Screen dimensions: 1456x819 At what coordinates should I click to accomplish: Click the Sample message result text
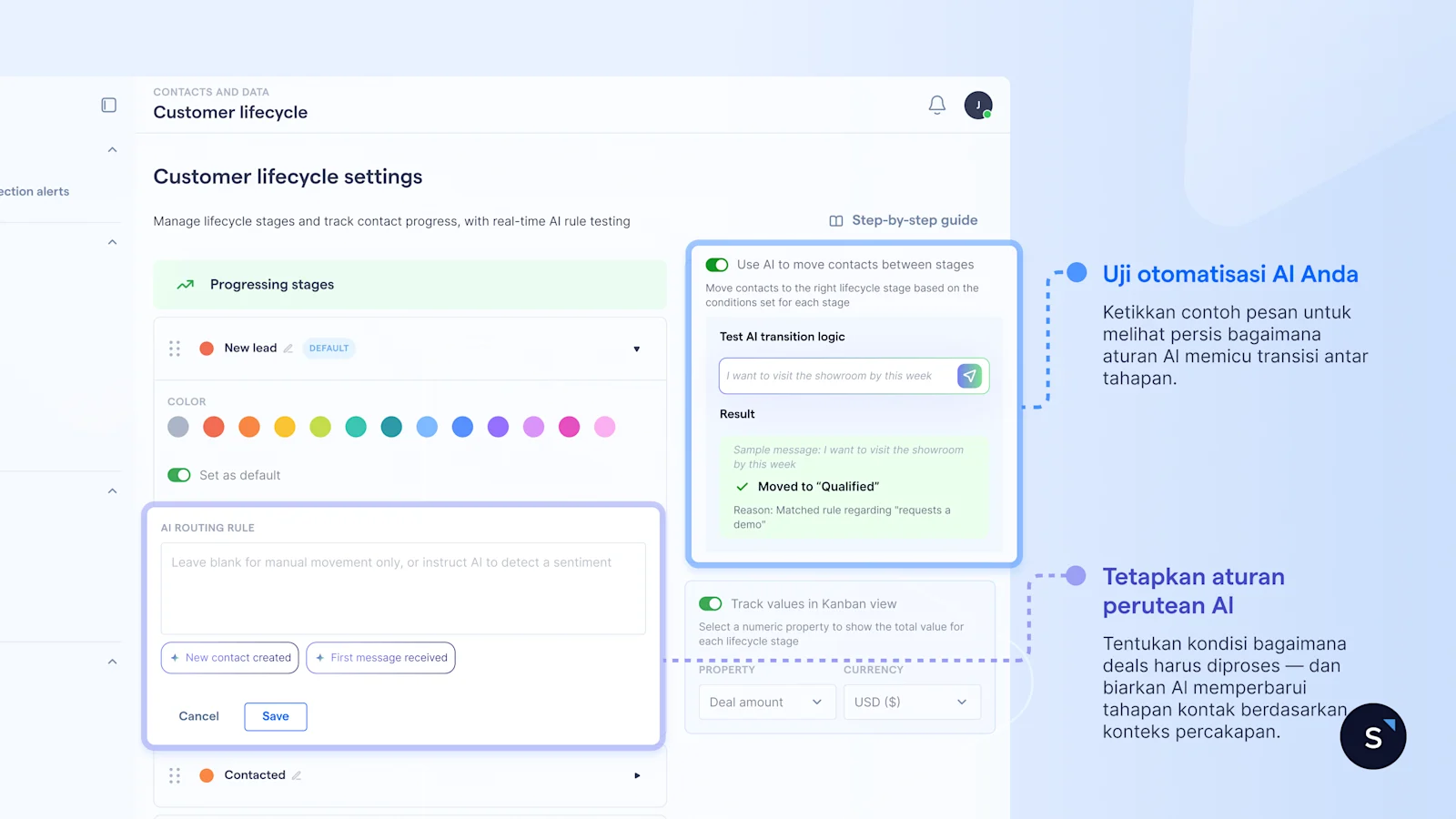(848, 457)
